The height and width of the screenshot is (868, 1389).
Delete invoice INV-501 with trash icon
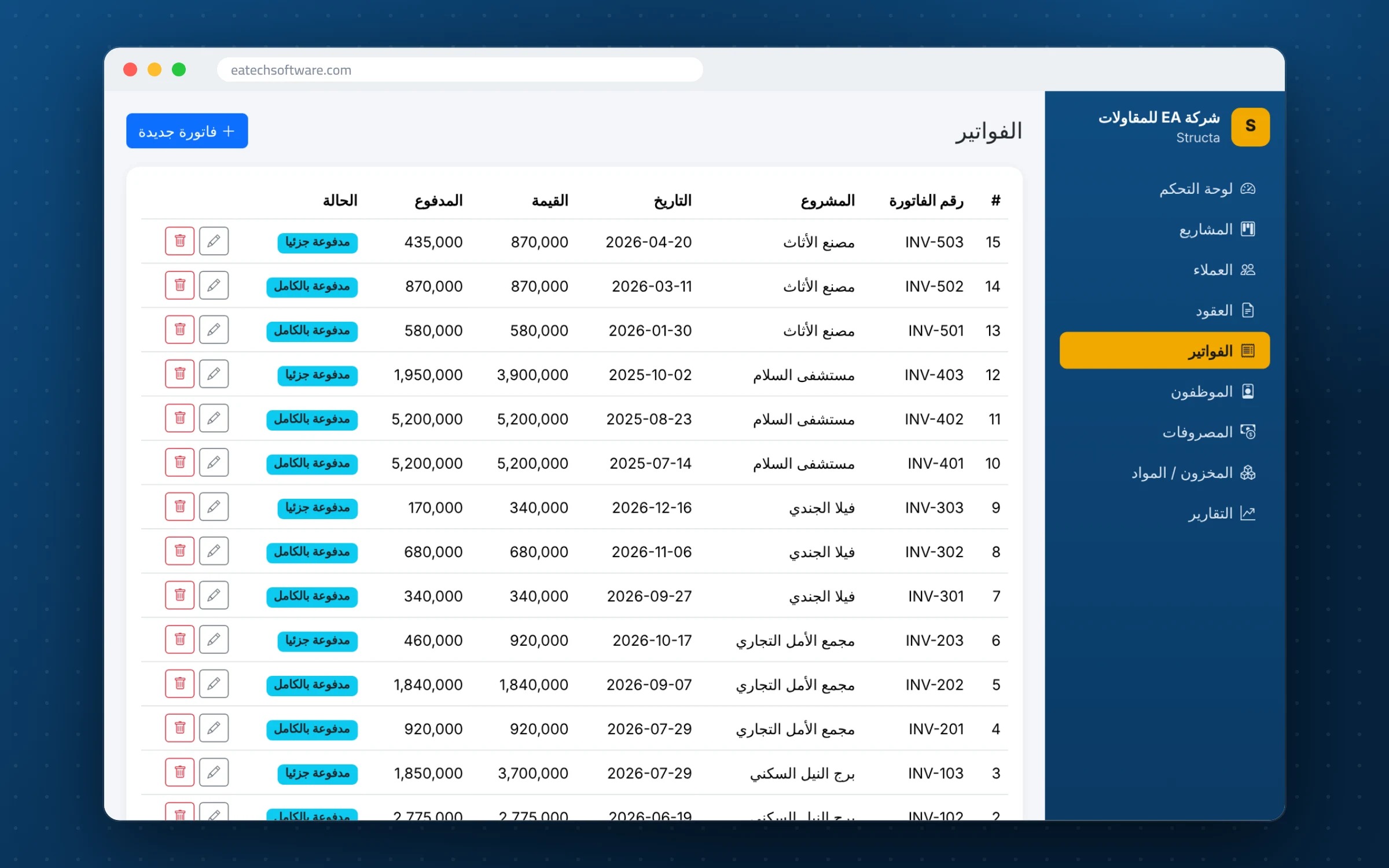[179, 329]
